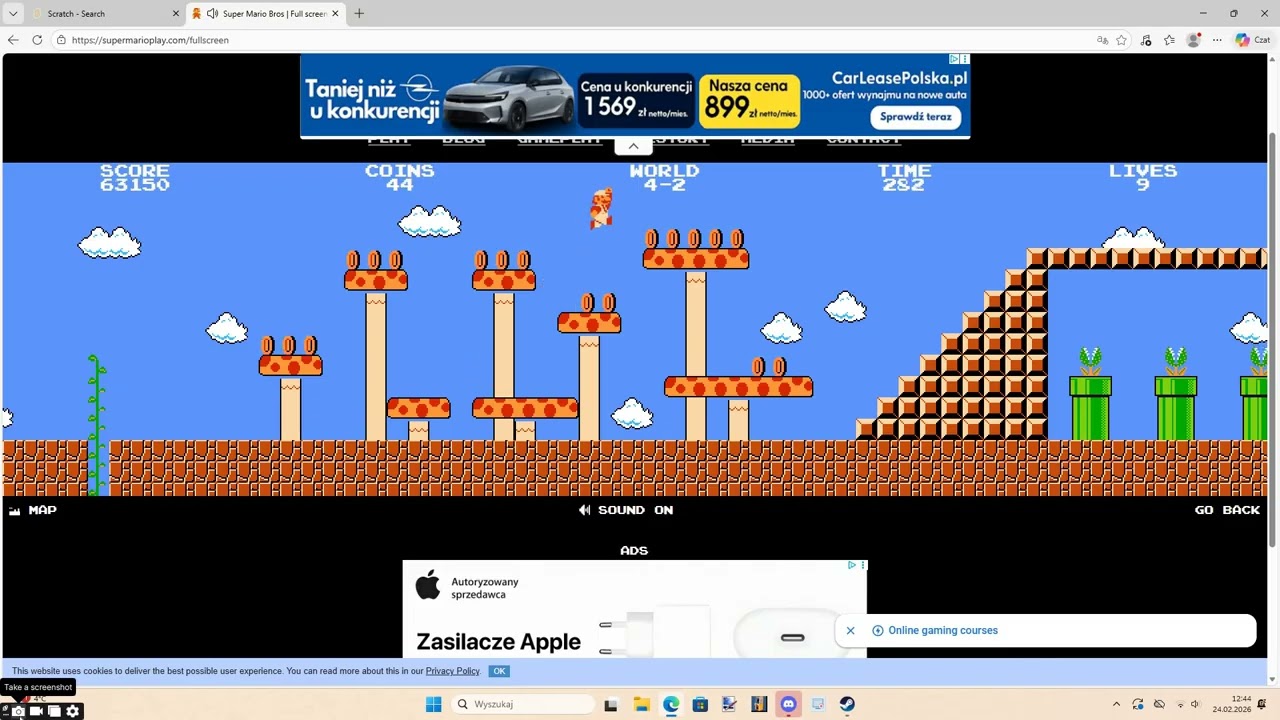Open the captures gallery icon
This screenshot has width=1280, height=720.
54,711
